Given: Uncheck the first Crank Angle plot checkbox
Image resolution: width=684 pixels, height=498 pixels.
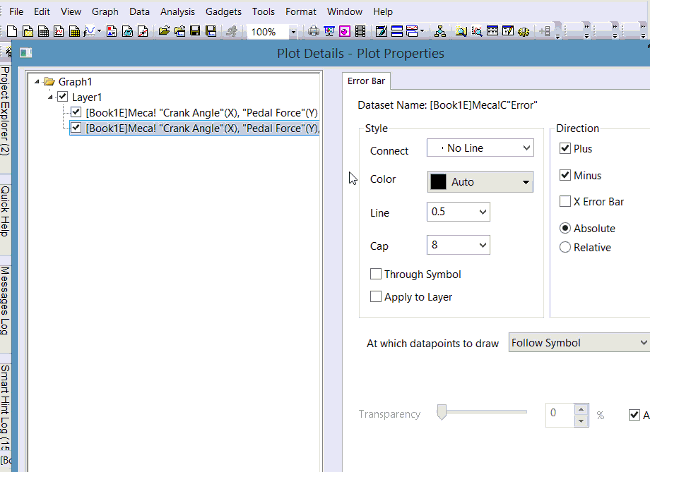Looking at the screenshot, I should click(76, 113).
